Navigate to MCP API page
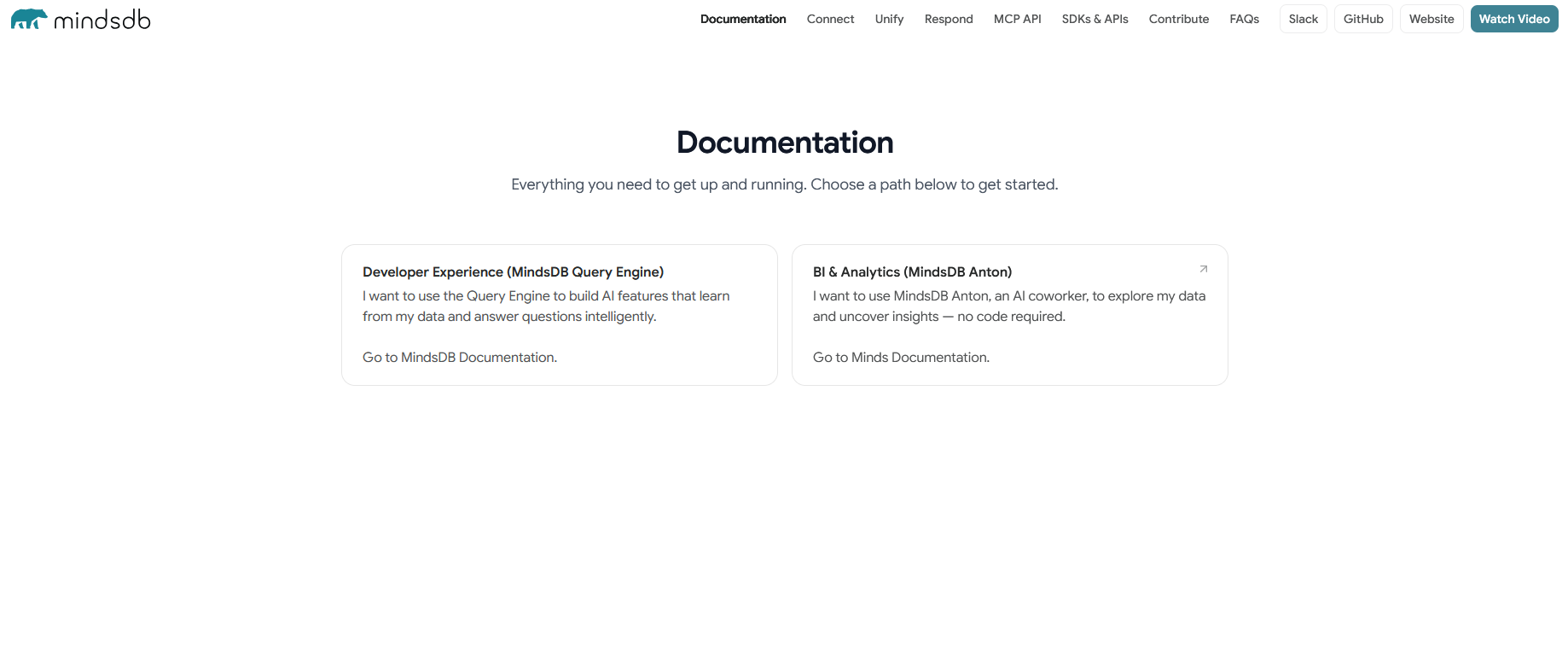Viewport: 1568px width, 671px height. point(1017,19)
